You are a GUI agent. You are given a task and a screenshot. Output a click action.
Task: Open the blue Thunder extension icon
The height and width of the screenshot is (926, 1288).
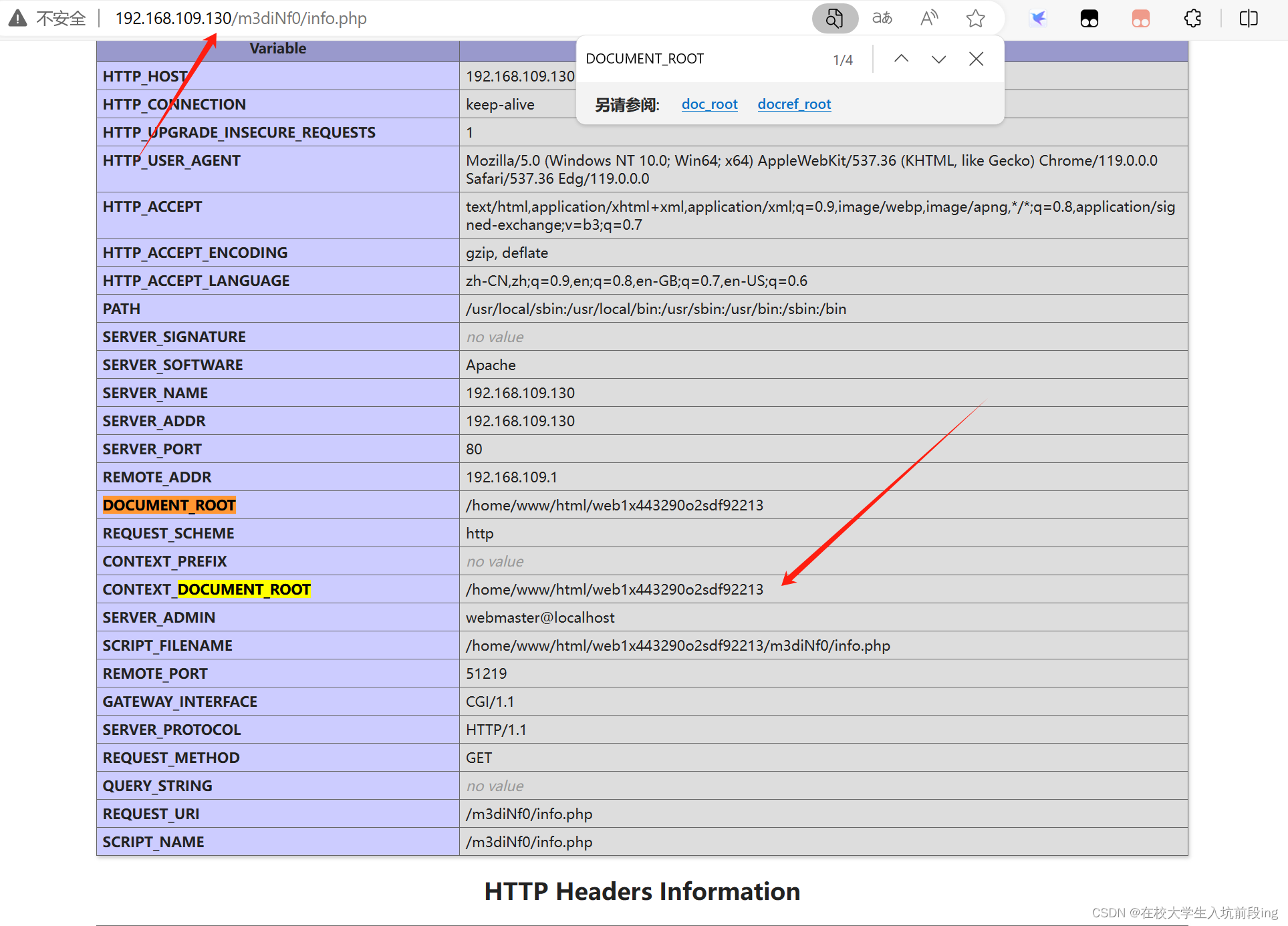(1037, 18)
